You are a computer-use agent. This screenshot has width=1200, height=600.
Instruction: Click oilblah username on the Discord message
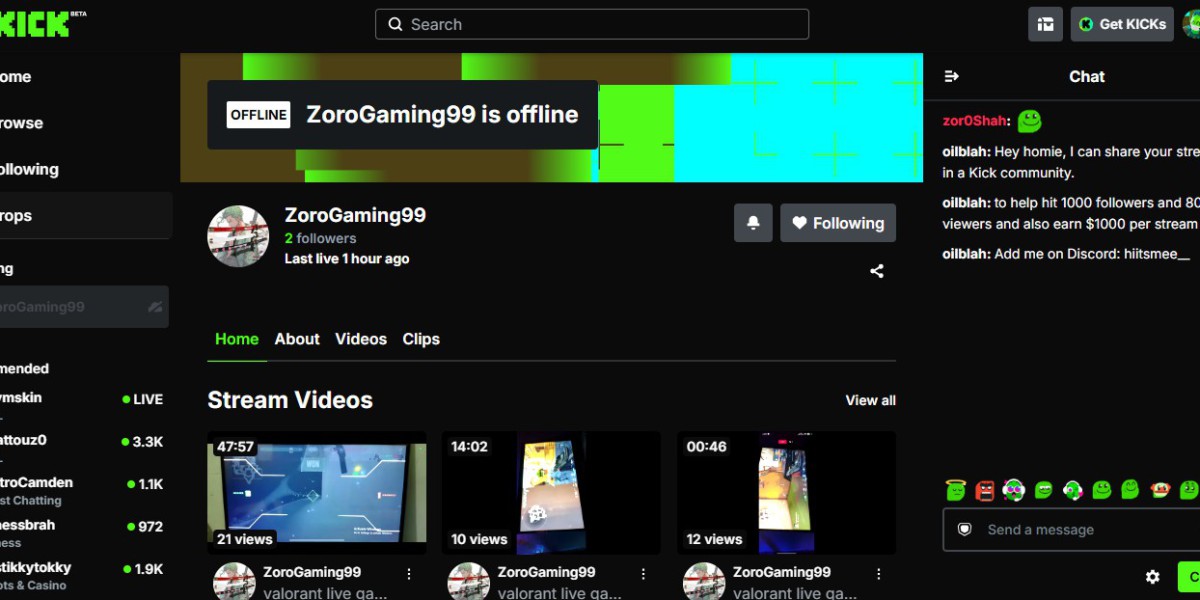tap(964, 254)
